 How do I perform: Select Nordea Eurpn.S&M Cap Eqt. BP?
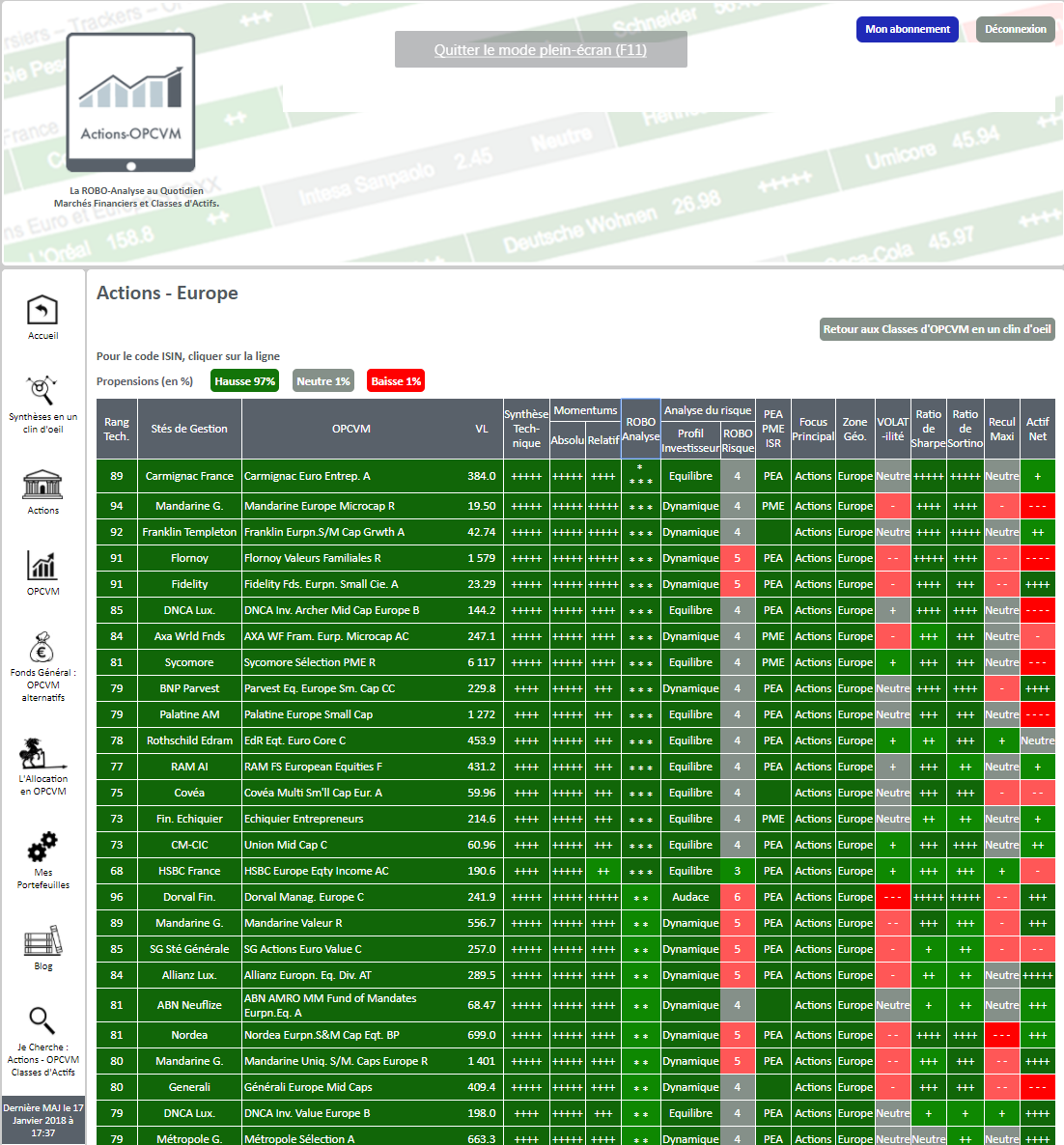click(x=575, y=1035)
